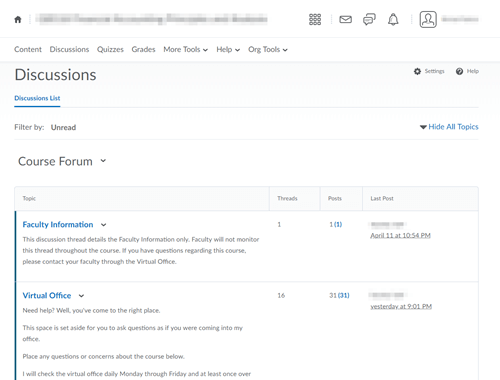Click the Threads column header
The image size is (500, 380).
pos(287,198)
